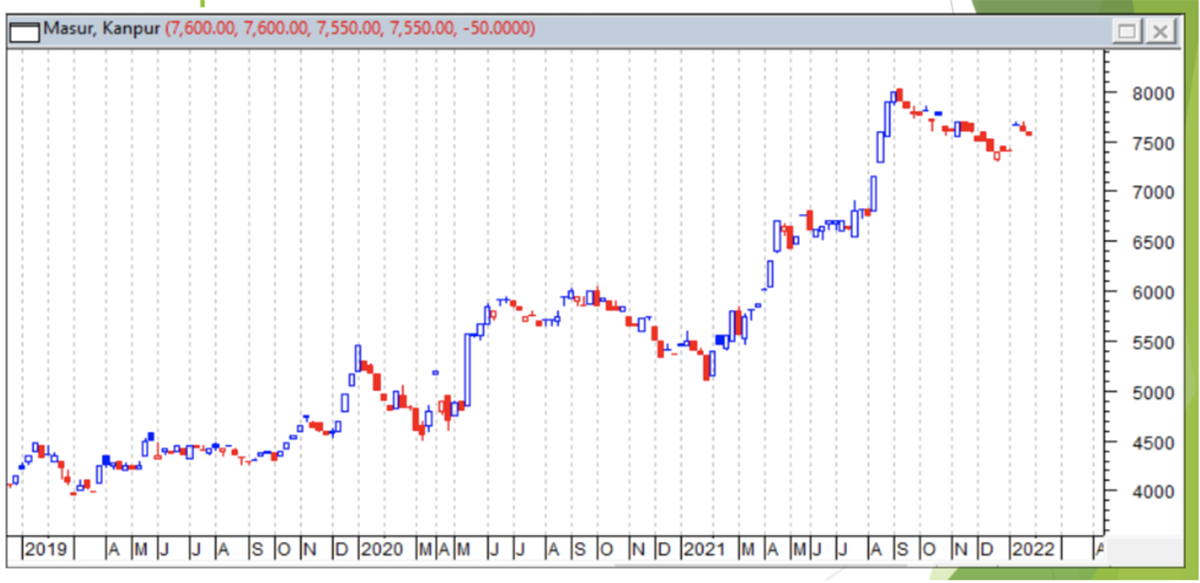Select the 2019 label on the time axis
Image resolution: width=1200 pixels, height=583 pixels.
[x=45, y=549]
